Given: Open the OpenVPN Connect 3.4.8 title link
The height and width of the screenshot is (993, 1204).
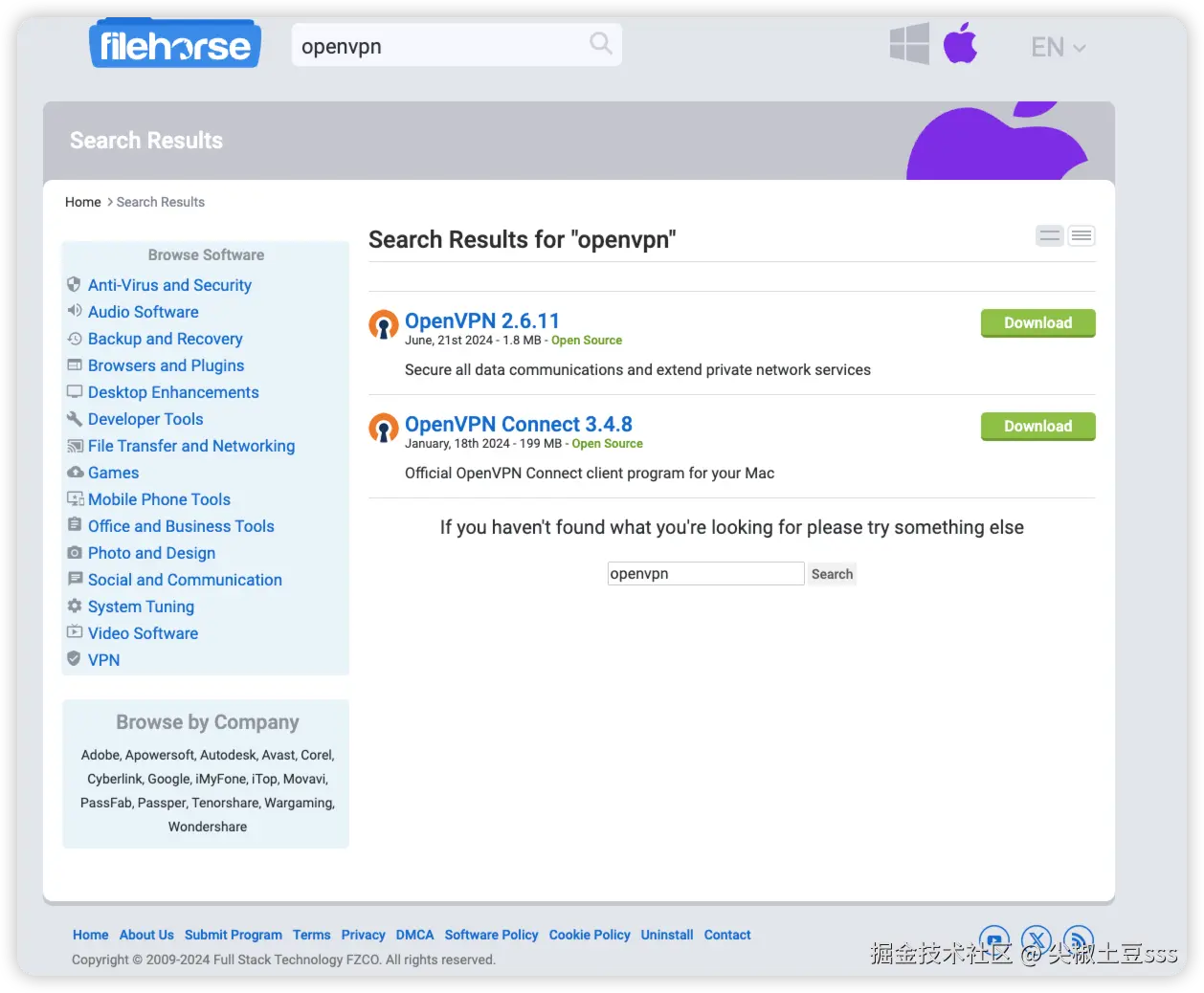Looking at the screenshot, I should click(519, 424).
